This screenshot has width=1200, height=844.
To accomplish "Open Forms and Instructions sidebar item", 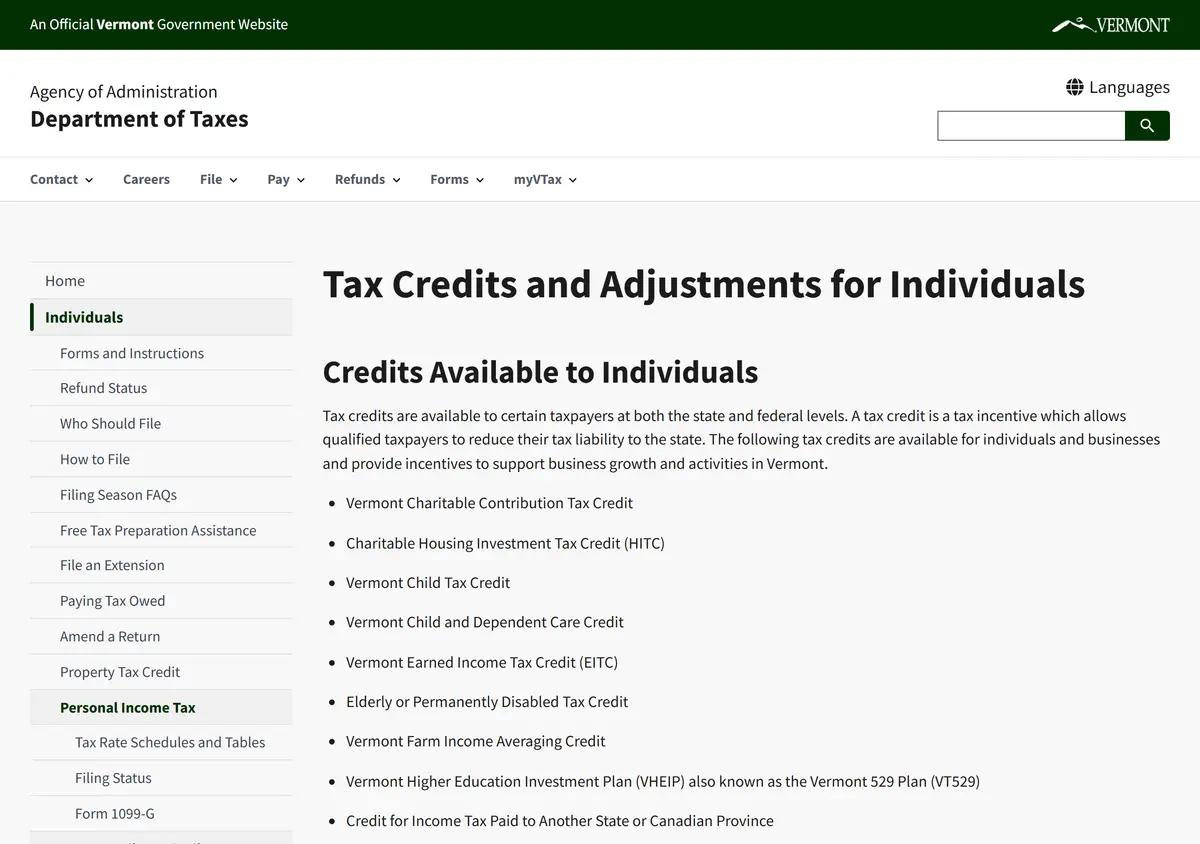I will [x=161, y=353].
